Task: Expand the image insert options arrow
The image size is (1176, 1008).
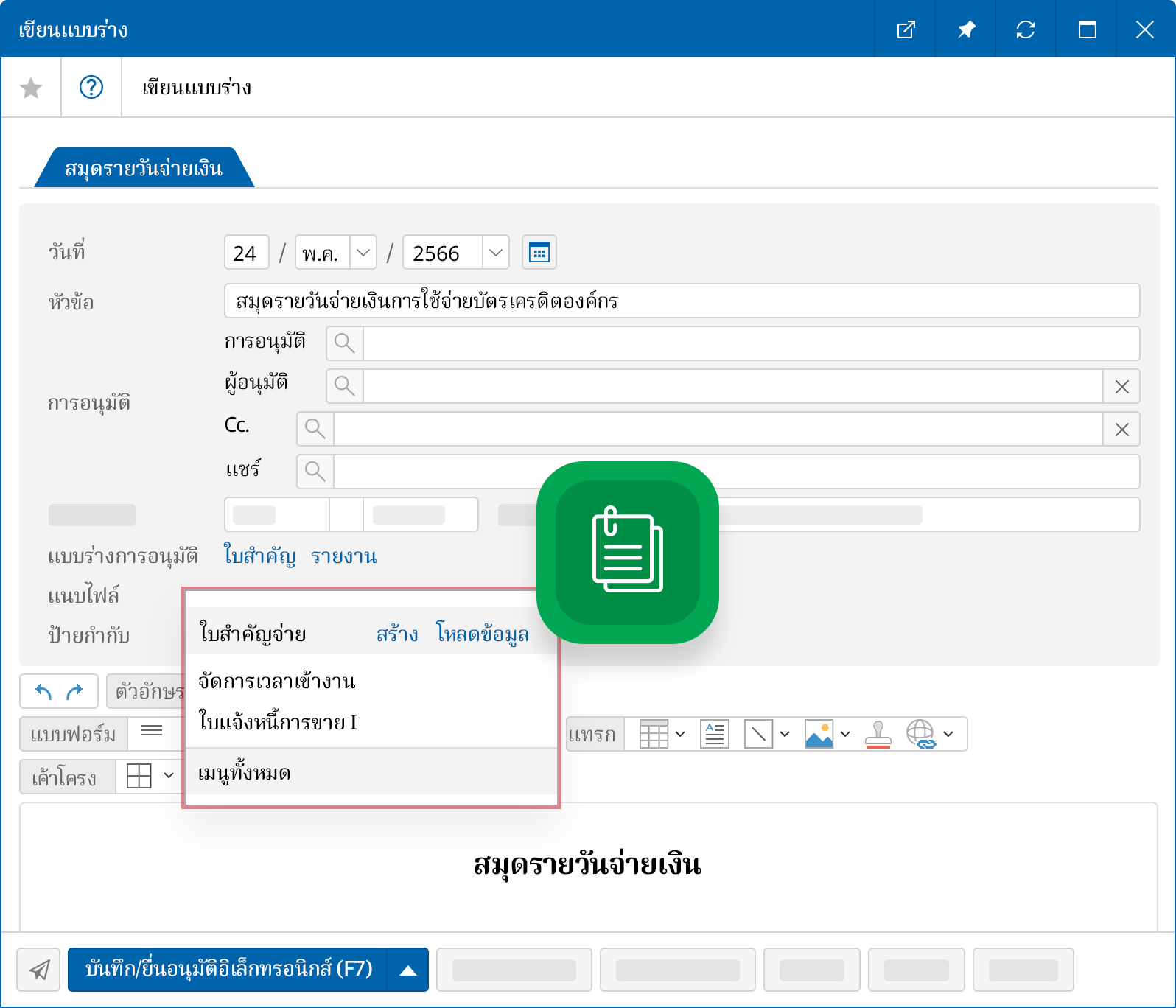Action: point(845,734)
